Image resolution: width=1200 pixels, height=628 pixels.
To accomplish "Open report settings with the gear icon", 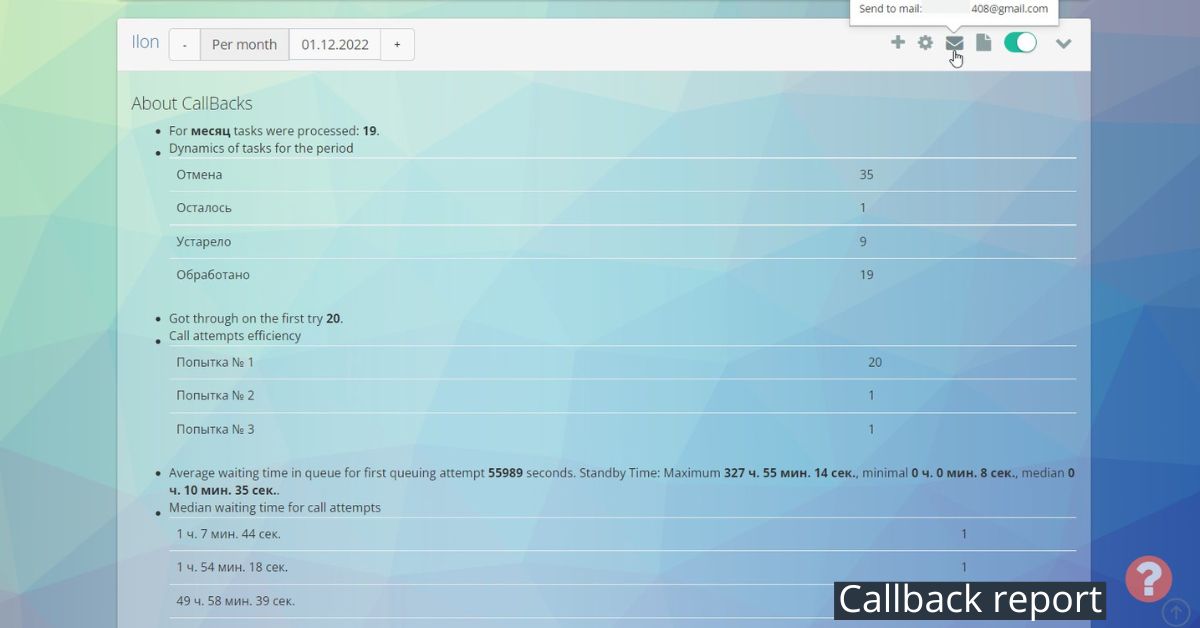I will (x=925, y=43).
